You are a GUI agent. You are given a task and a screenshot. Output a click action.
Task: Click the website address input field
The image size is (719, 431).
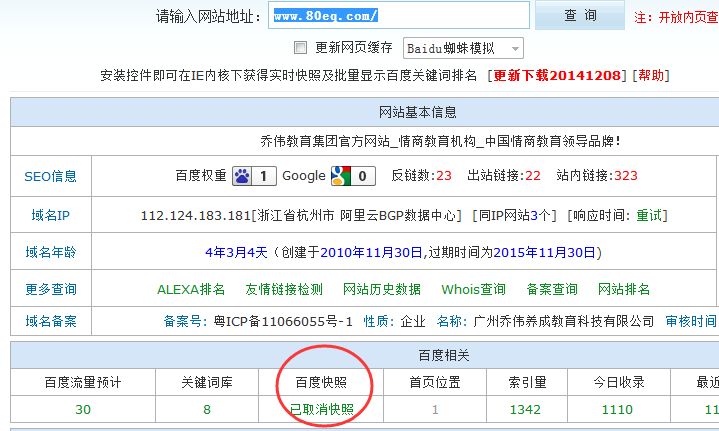[x=398, y=16]
